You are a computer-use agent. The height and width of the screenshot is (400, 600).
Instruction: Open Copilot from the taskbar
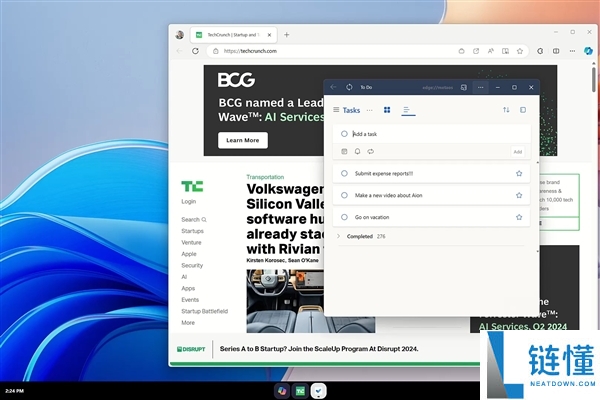click(282, 391)
